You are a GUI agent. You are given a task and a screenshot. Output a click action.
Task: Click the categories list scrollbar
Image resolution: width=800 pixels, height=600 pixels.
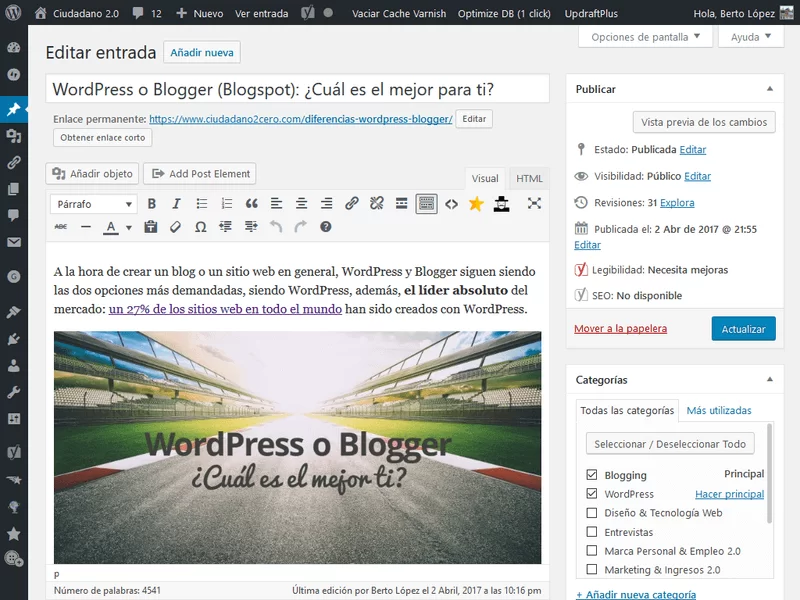pos(769,473)
